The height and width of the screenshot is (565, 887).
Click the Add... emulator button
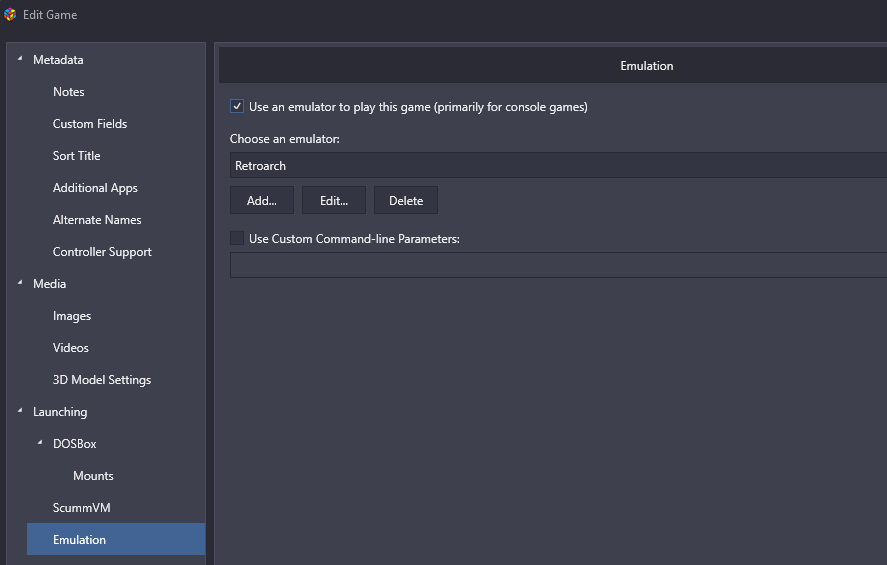coord(262,200)
